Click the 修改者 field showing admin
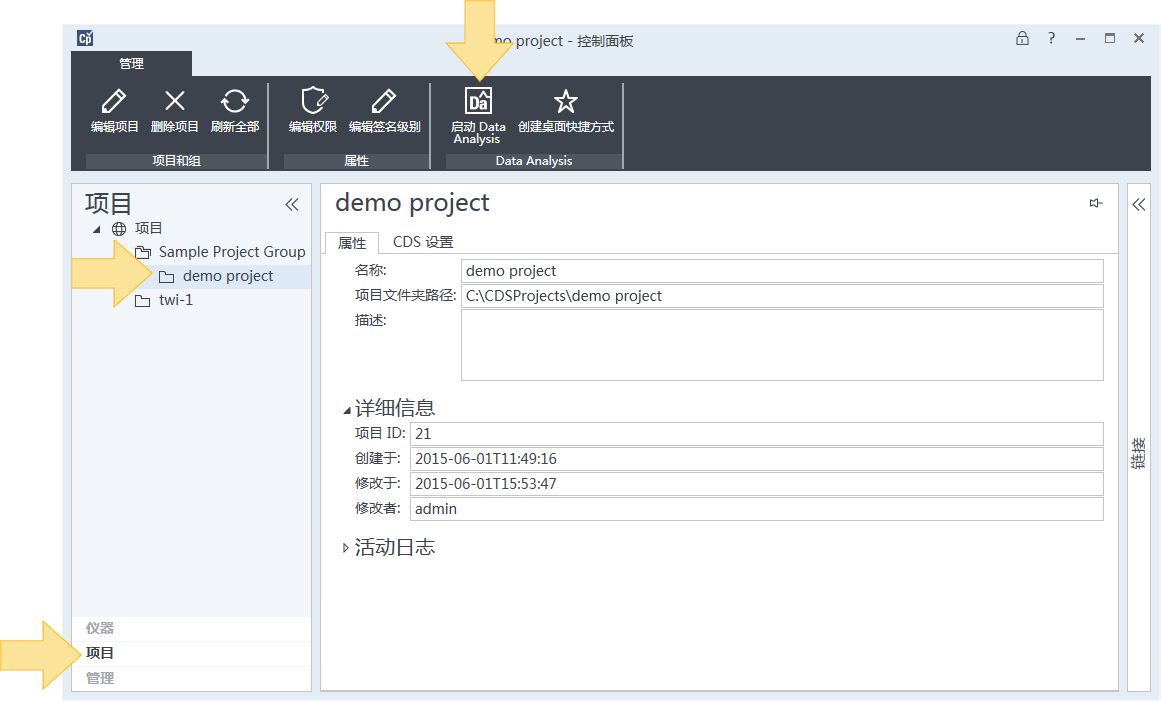This screenshot has height=701, width=1161. tap(757, 509)
